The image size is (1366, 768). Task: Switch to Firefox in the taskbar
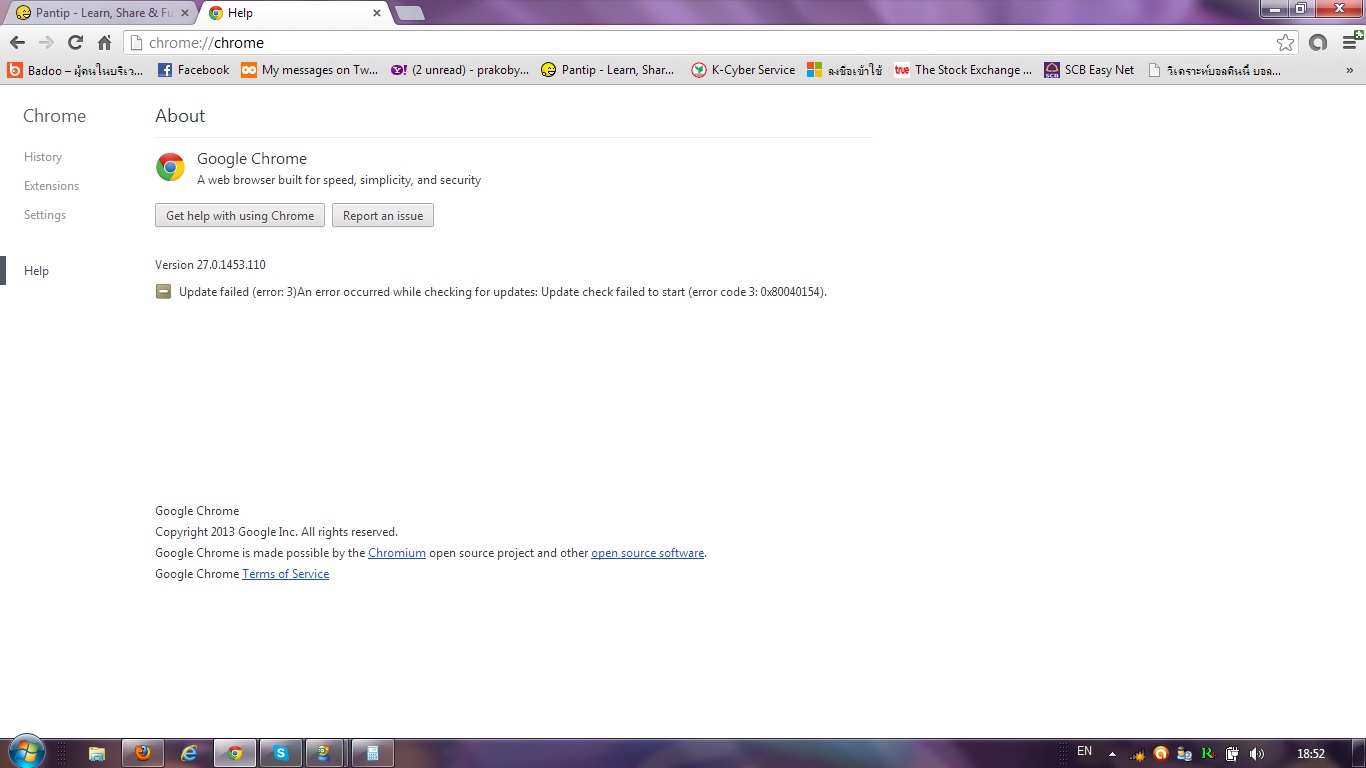pos(142,753)
